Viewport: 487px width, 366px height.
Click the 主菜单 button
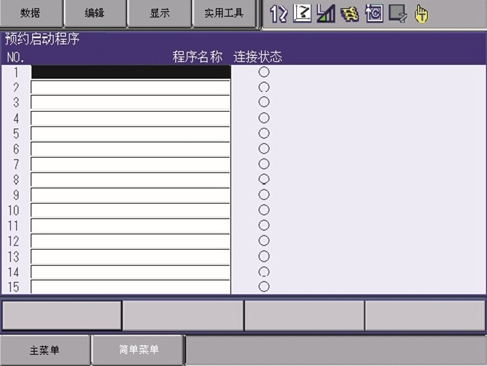(x=45, y=350)
